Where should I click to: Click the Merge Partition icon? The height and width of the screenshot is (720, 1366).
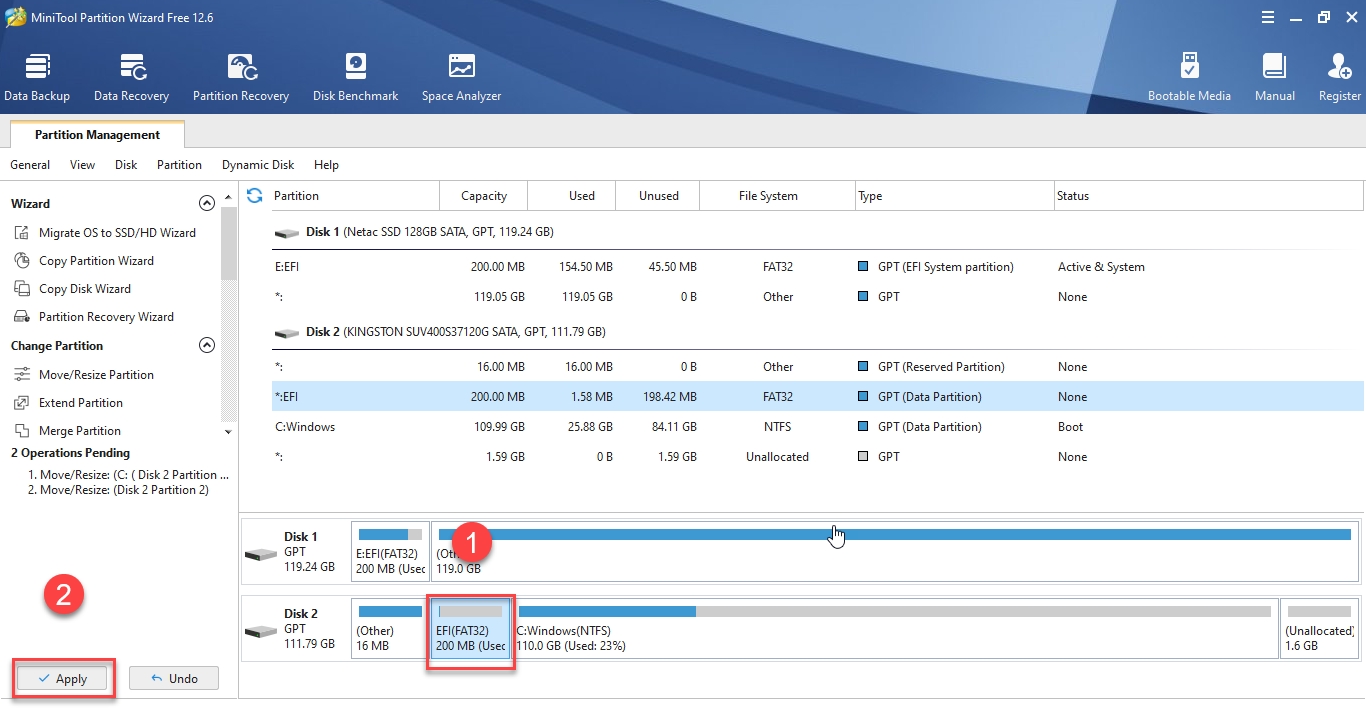point(22,431)
